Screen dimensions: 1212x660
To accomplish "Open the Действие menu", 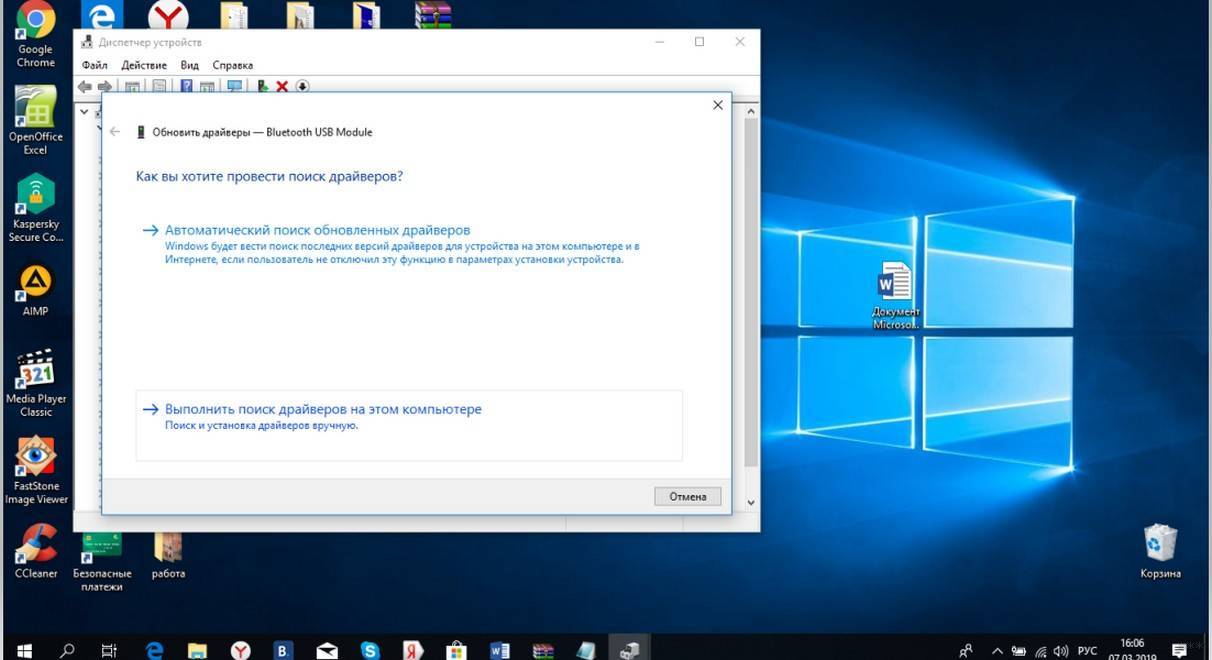I will click(144, 65).
